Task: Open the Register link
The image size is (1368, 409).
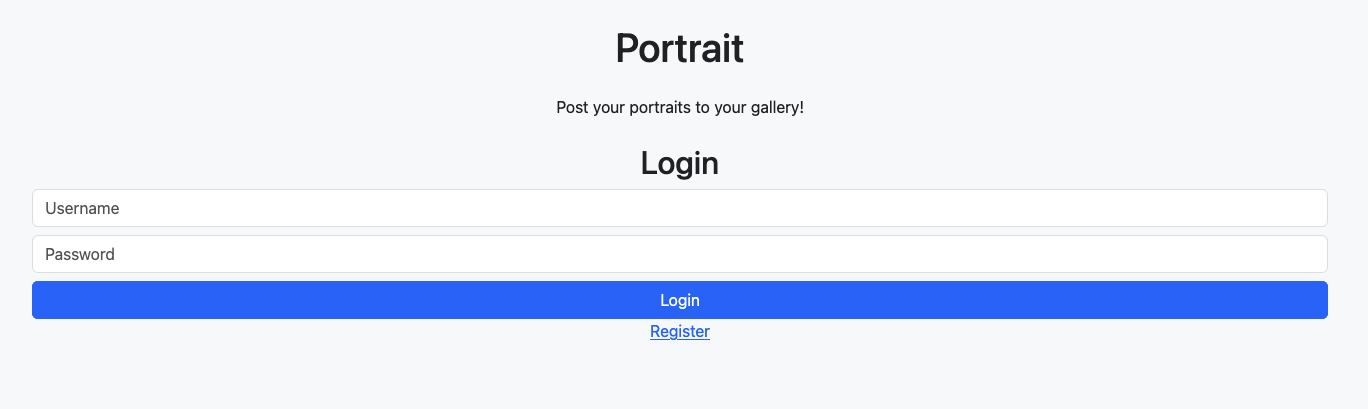Action: [x=680, y=331]
